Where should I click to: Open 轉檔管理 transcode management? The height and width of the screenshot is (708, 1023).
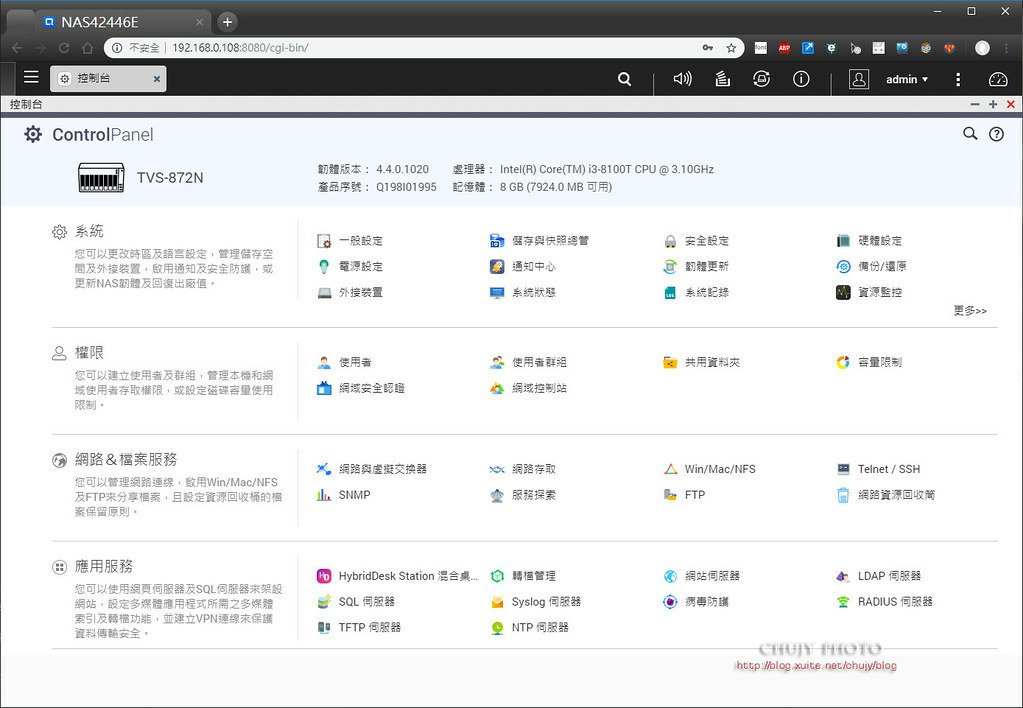pyautogui.click(x=523, y=576)
